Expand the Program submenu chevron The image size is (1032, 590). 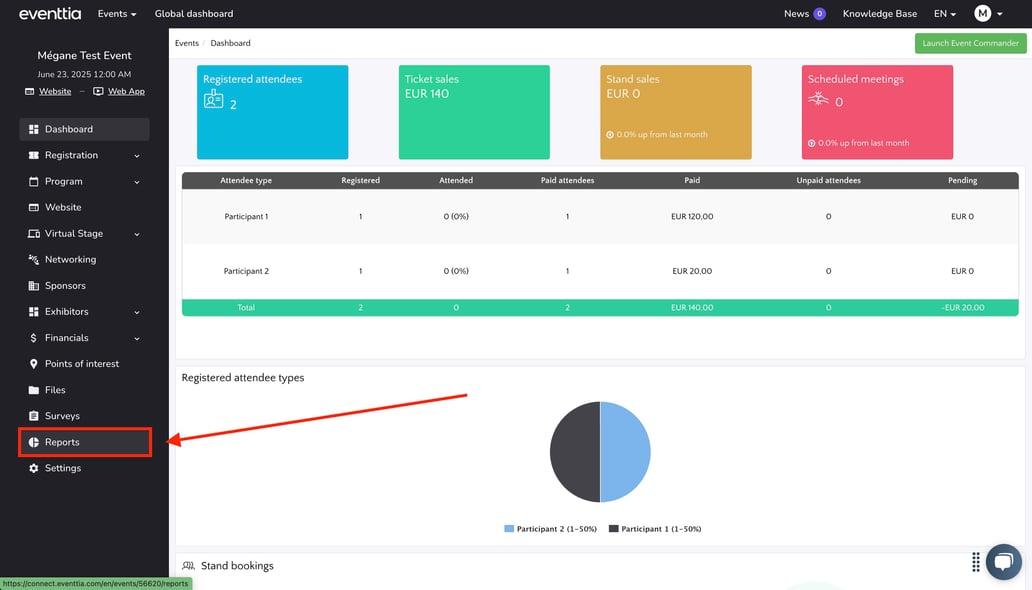click(137, 182)
